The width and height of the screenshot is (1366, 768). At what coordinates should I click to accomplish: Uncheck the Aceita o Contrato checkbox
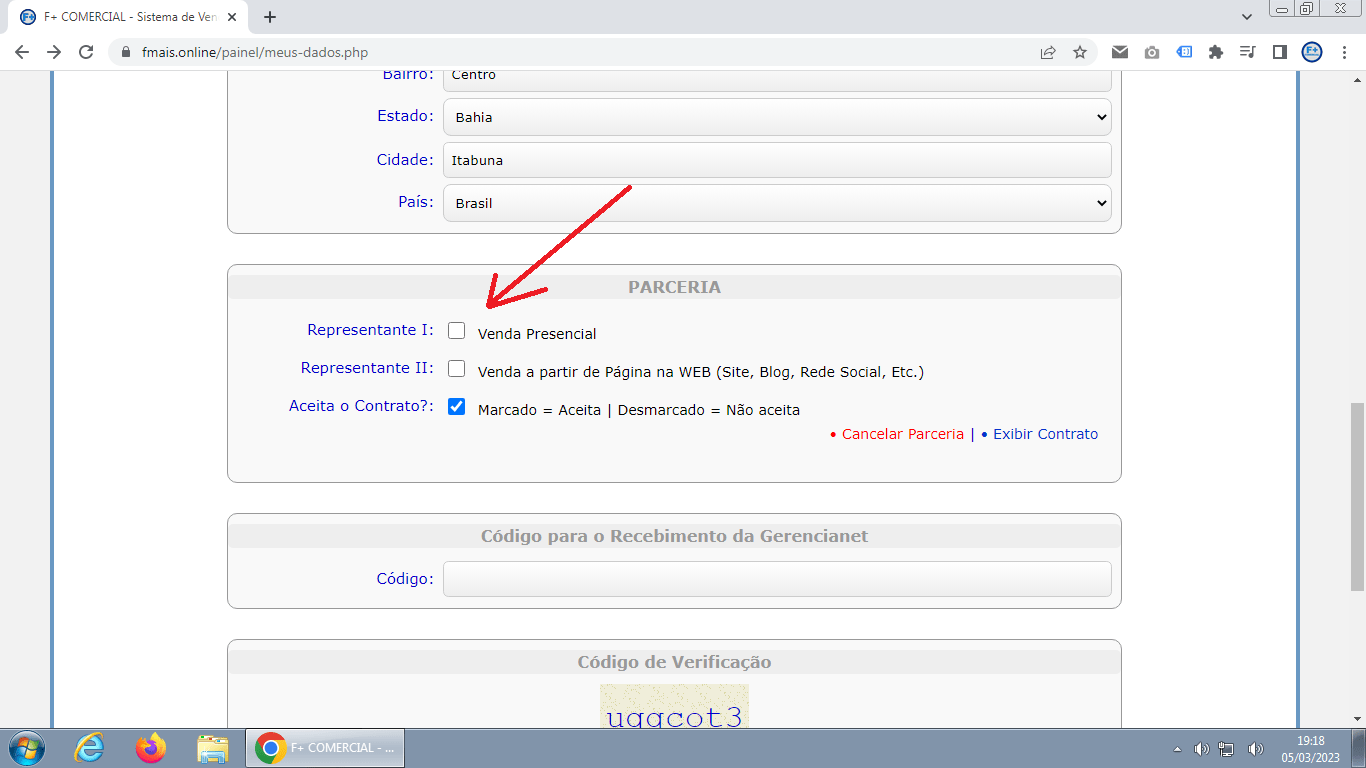point(456,408)
